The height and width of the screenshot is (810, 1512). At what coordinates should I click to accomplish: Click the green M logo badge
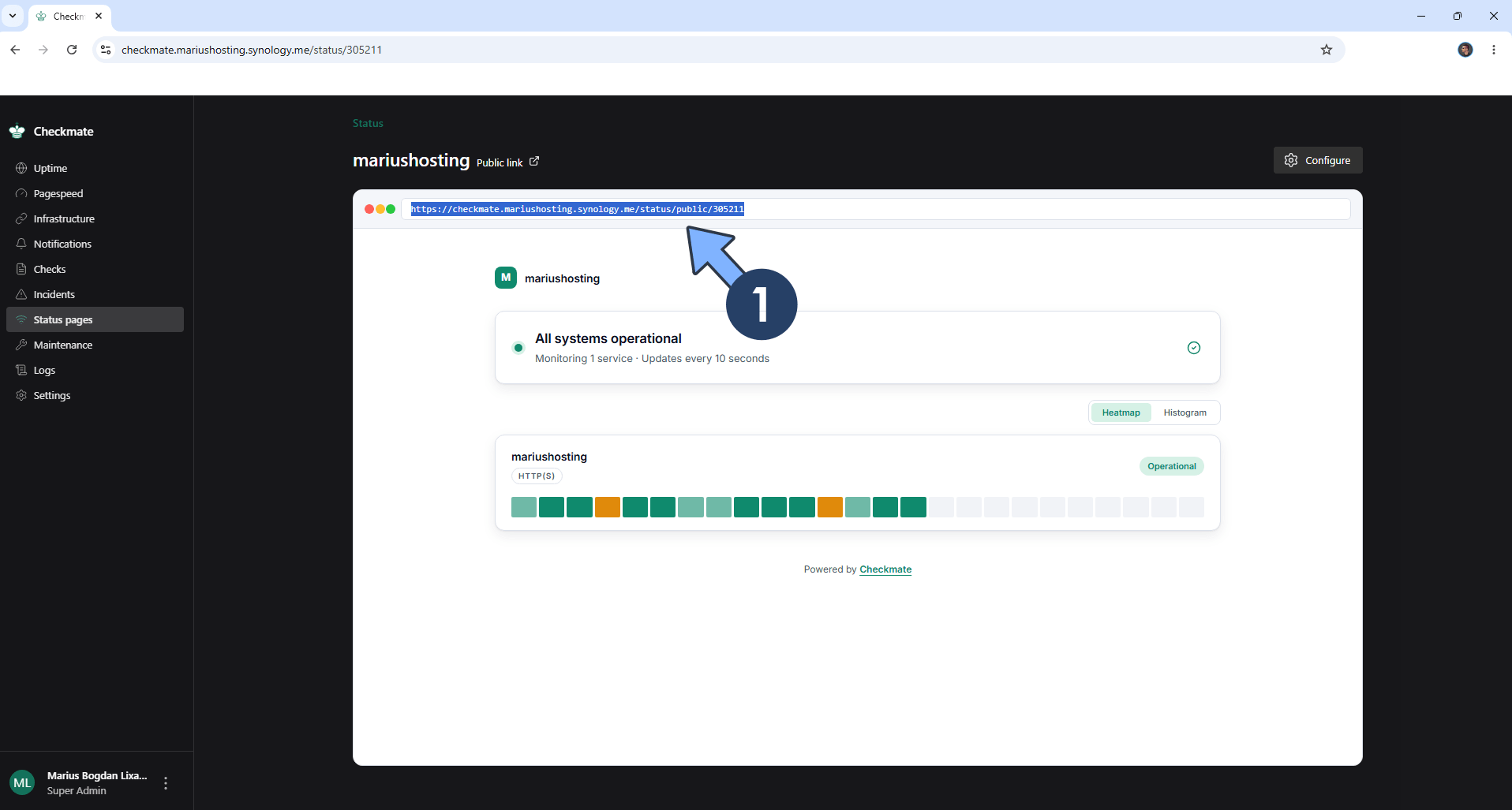[x=506, y=278]
